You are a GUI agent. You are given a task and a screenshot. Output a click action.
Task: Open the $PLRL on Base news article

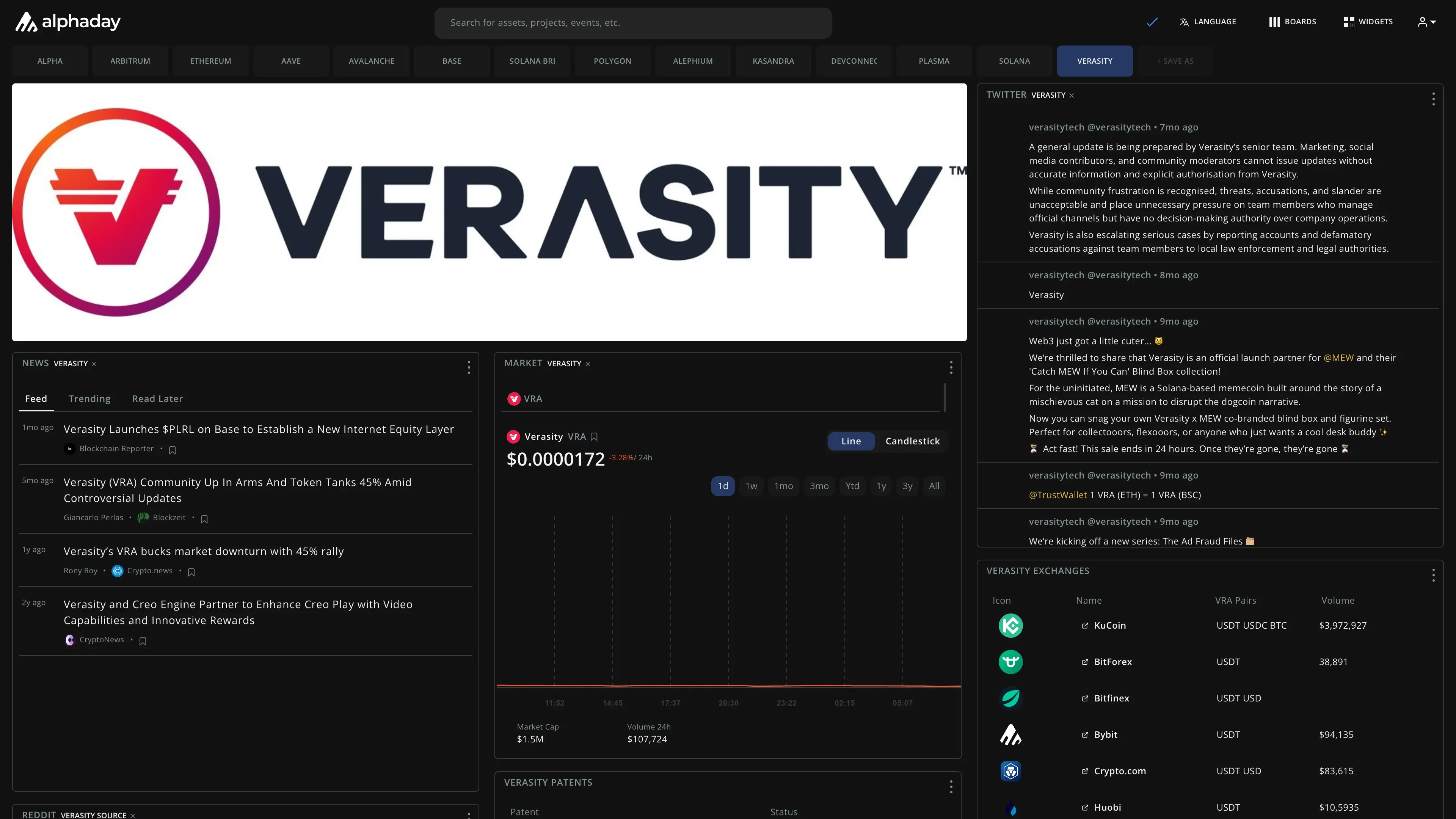point(259,429)
